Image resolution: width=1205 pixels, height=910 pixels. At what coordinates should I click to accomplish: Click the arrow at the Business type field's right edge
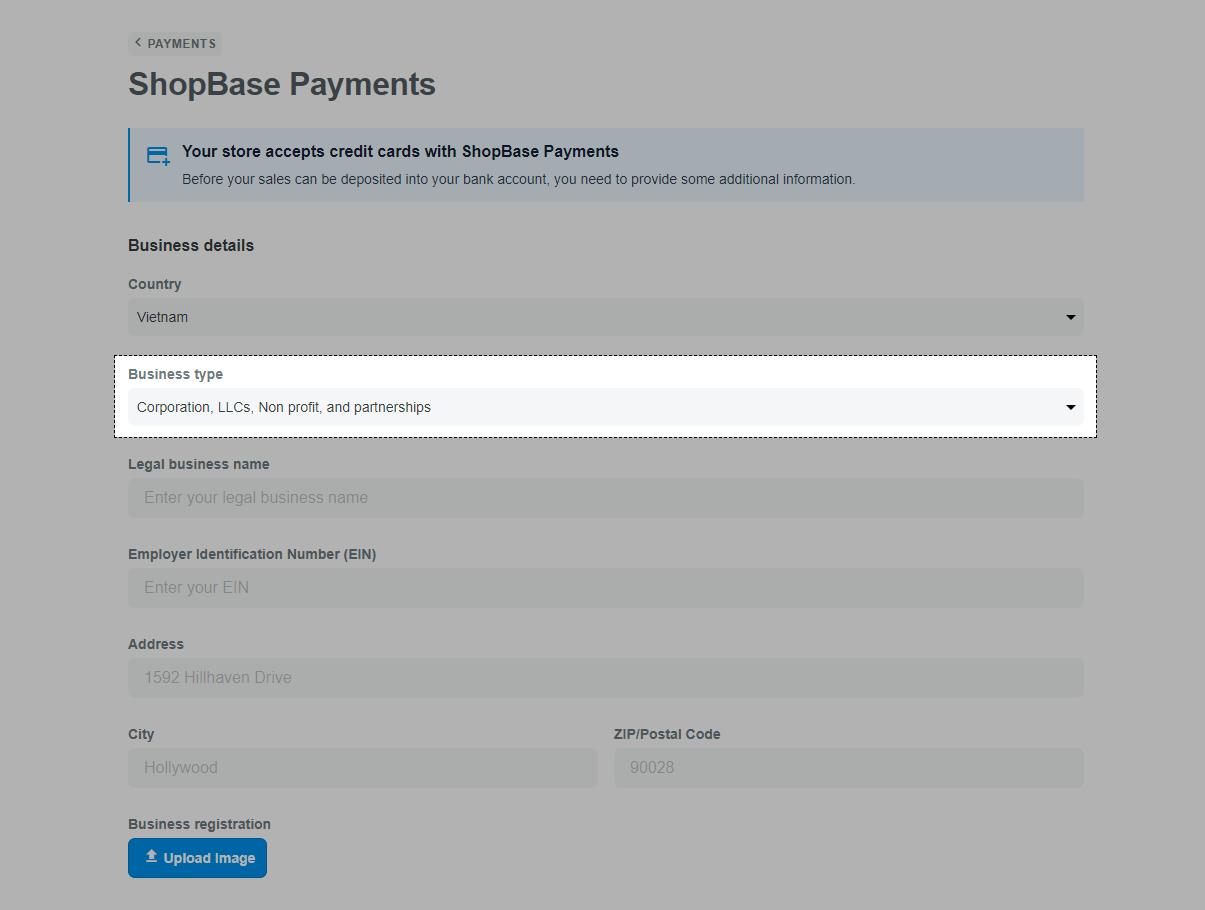pyautogui.click(x=1070, y=407)
